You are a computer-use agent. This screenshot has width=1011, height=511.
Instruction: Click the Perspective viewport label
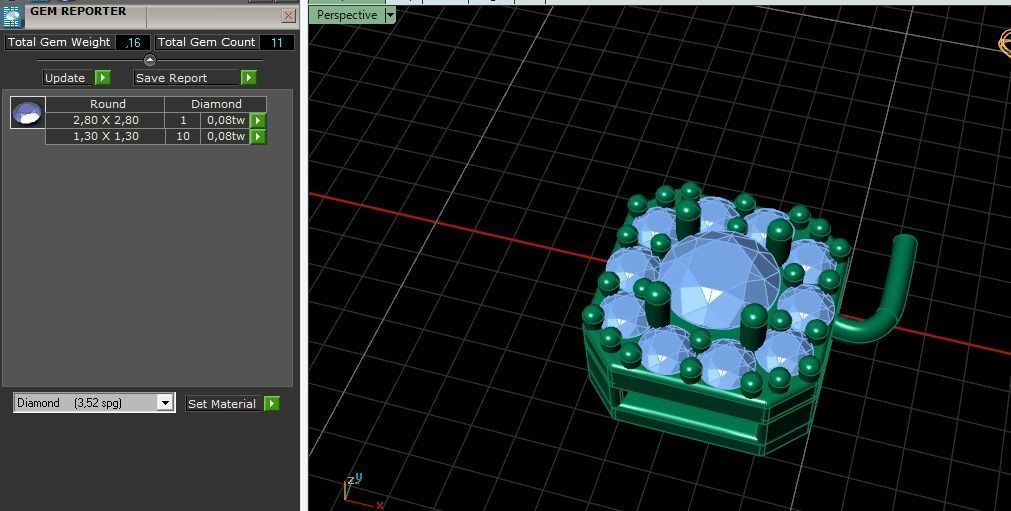tap(347, 15)
